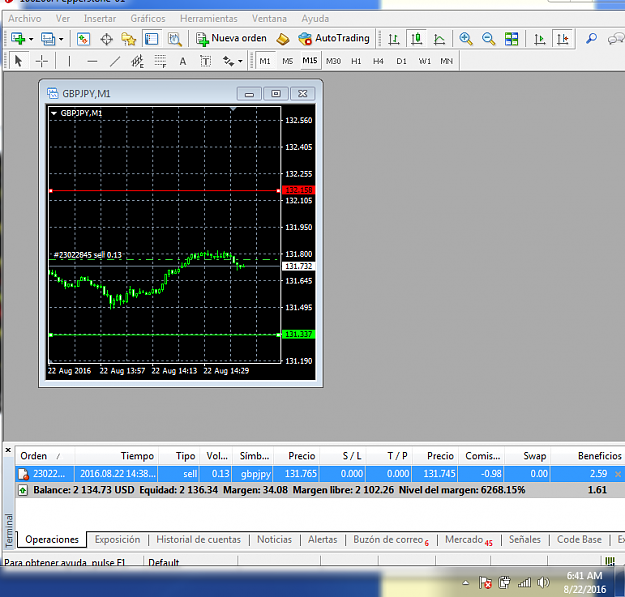Toggle the Data Window crosshair icon
This screenshot has height=597, width=625.
pyautogui.click(x=106, y=39)
